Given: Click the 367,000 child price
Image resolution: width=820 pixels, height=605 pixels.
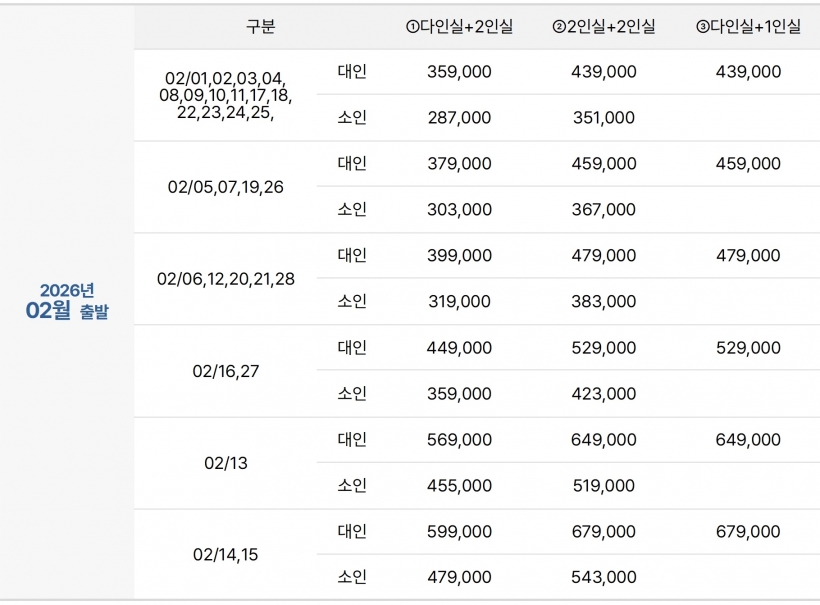Looking at the screenshot, I should click(603, 210).
